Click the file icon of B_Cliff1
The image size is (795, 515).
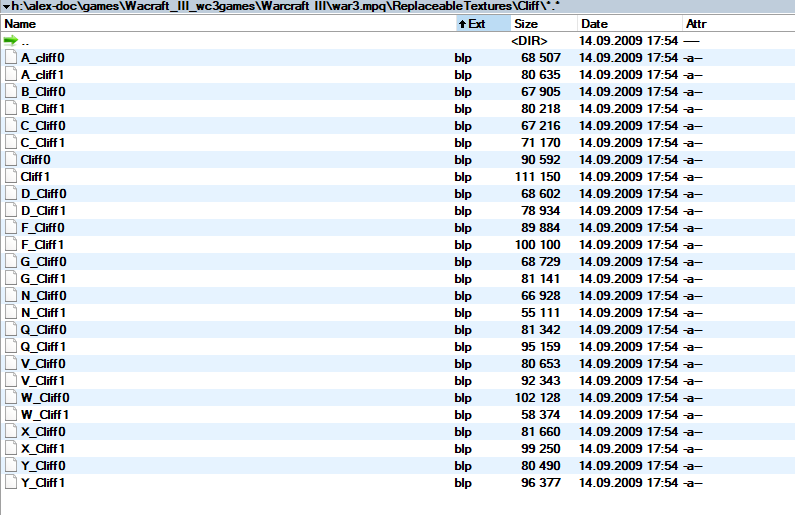click(x=11, y=108)
